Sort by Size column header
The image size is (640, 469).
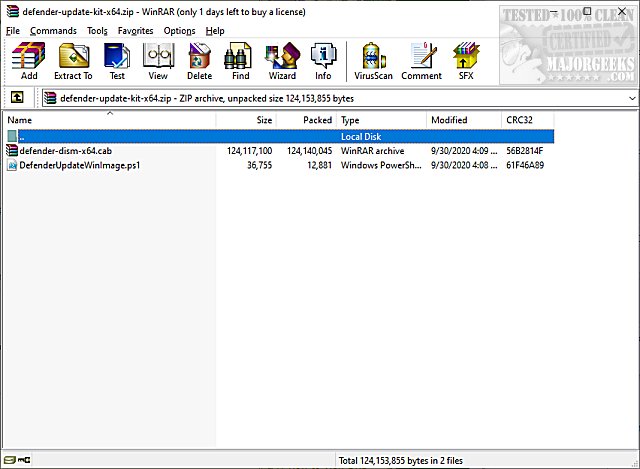246,120
